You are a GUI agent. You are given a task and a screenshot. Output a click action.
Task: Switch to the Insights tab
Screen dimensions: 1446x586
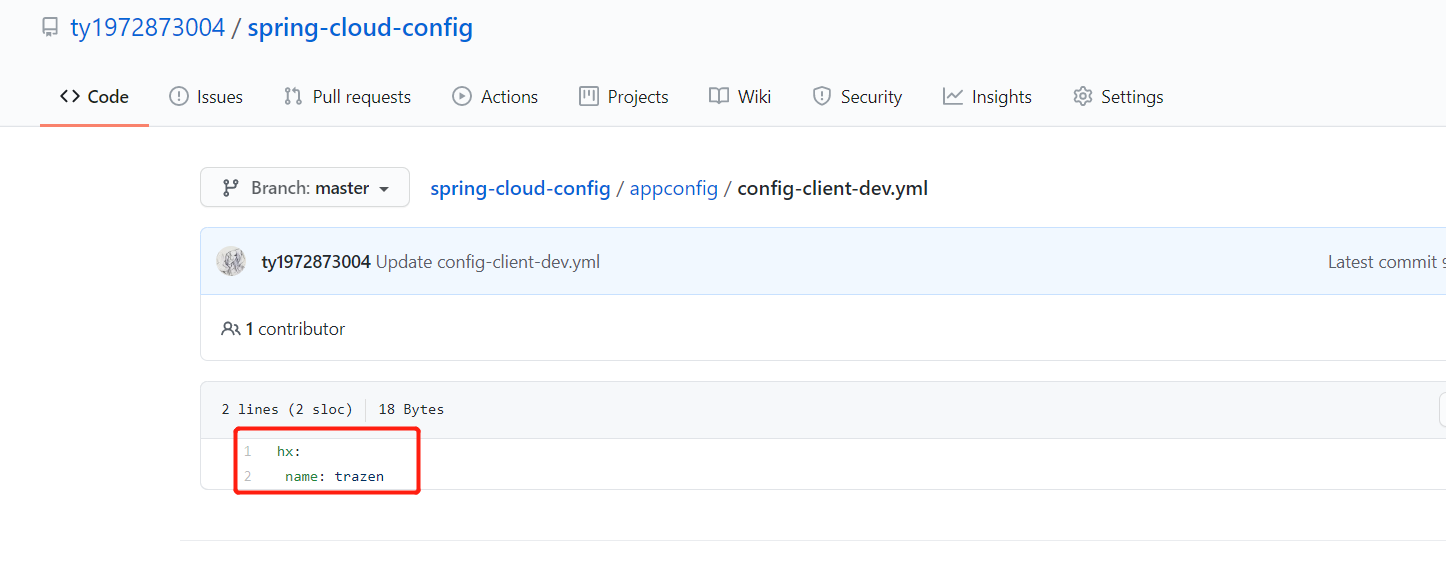click(1001, 97)
